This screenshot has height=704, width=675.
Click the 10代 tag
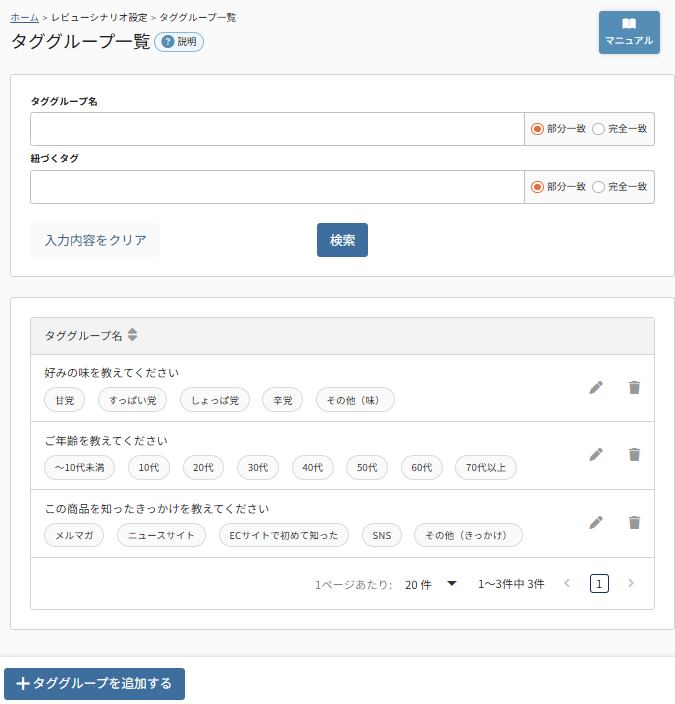click(149, 467)
